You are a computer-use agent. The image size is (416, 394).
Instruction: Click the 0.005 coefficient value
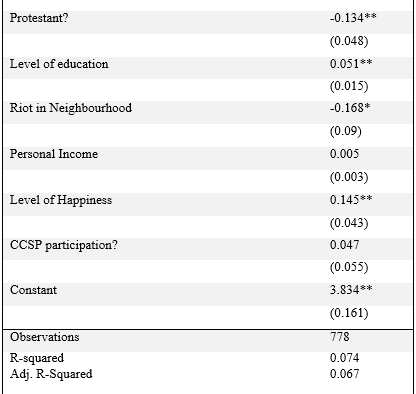point(344,154)
